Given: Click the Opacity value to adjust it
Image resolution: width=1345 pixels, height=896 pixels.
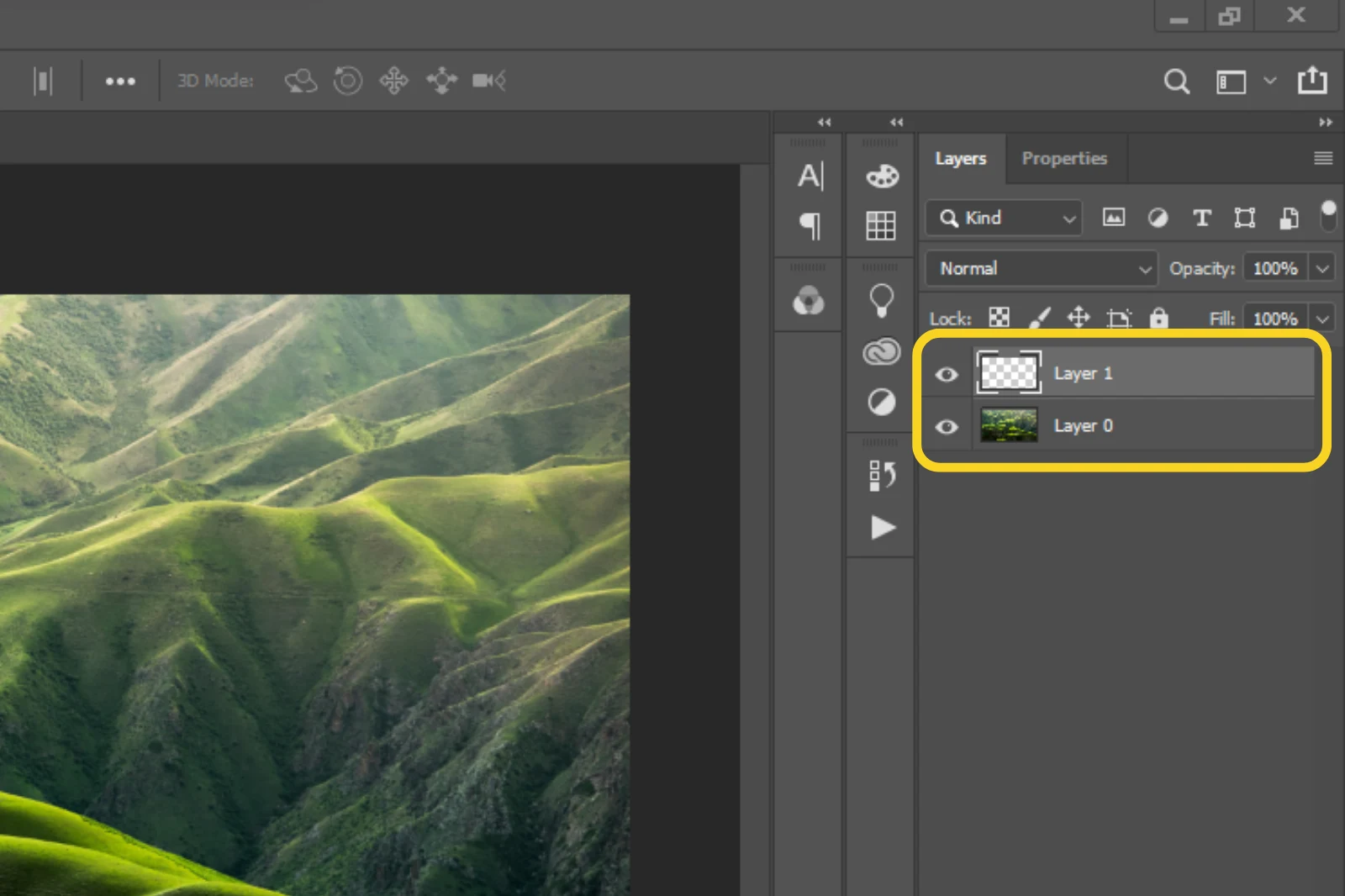Looking at the screenshot, I should (1274, 268).
